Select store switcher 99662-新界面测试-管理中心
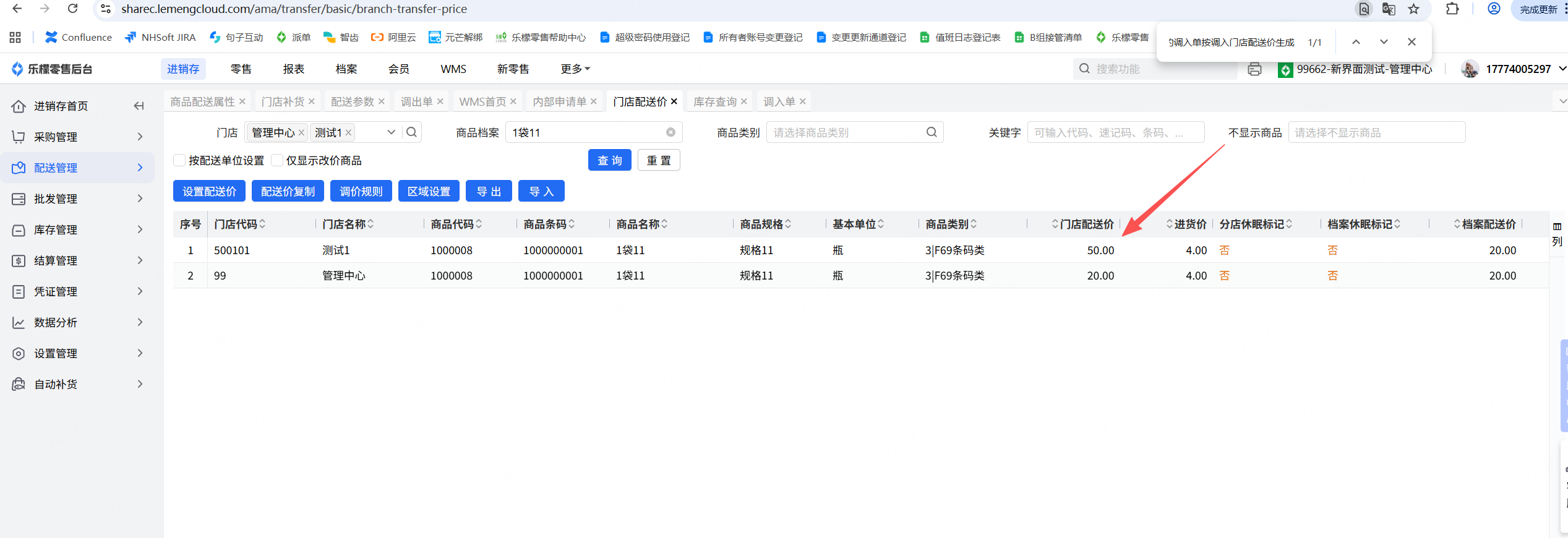This screenshot has height=538, width=1568. tap(1356, 69)
